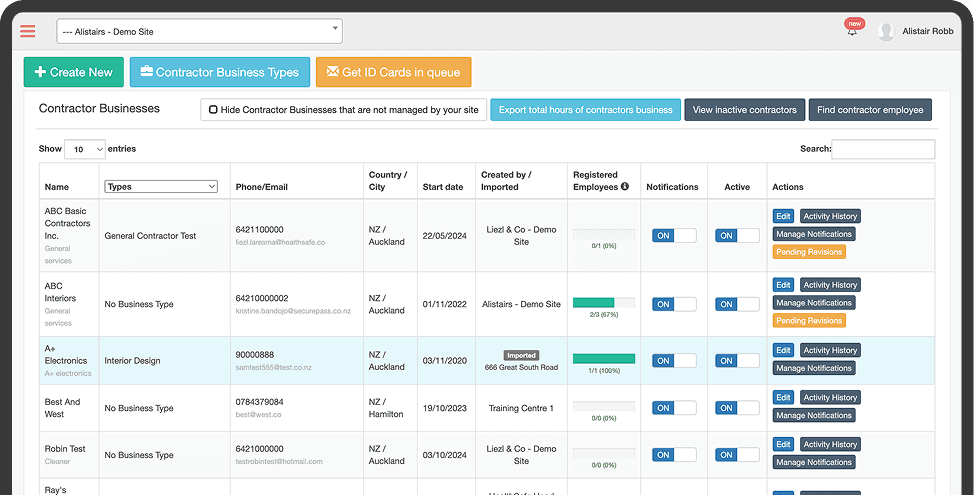Manage Notifications for Best And West
974x495 pixels.
[814, 416]
